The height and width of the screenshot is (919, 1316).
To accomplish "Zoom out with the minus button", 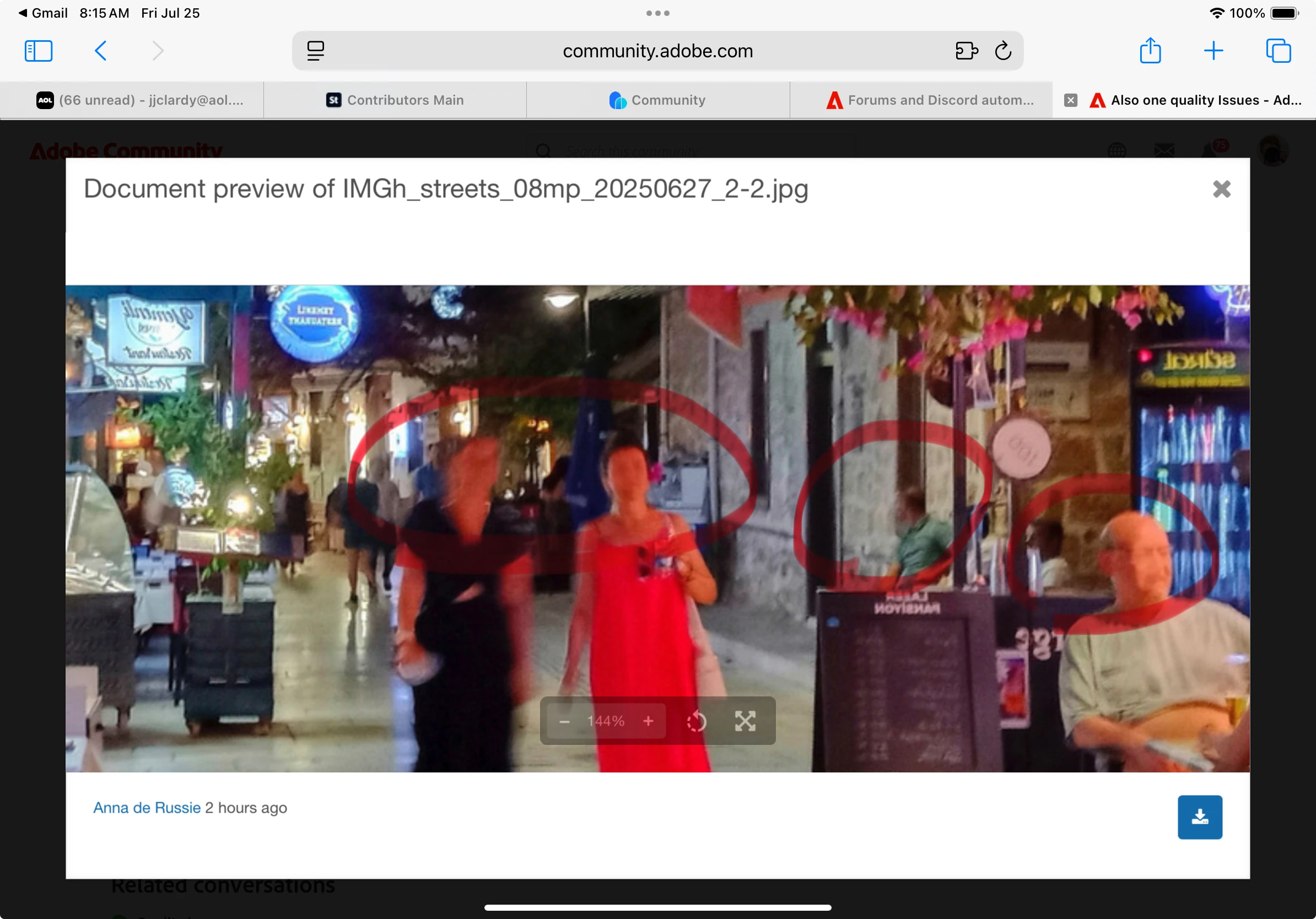I will tap(564, 721).
